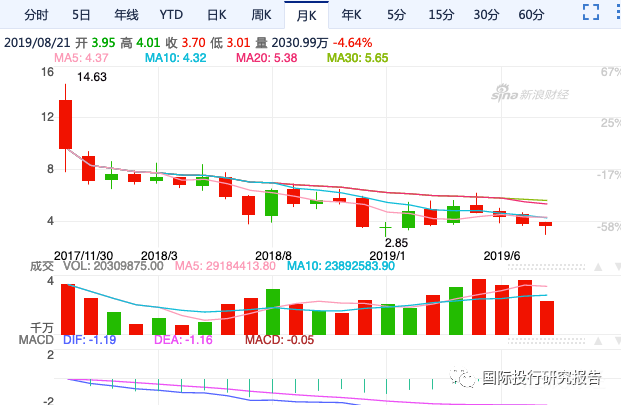Open the 周K weekly chart
The height and width of the screenshot is (405, 621).
[x=261, y=14]
